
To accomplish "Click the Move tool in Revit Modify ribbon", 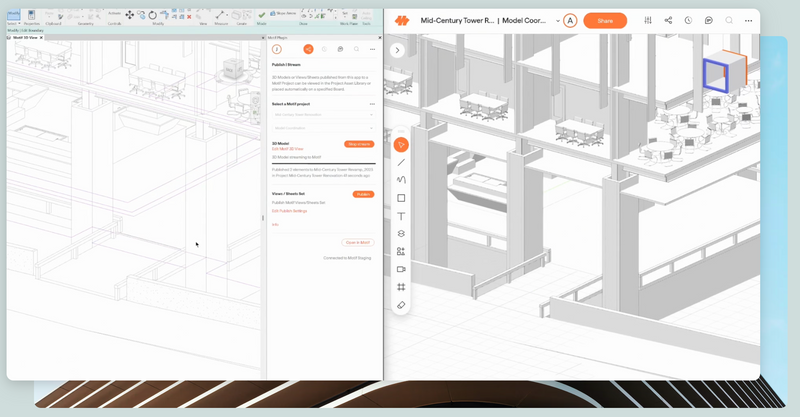I will coord(130,15).
